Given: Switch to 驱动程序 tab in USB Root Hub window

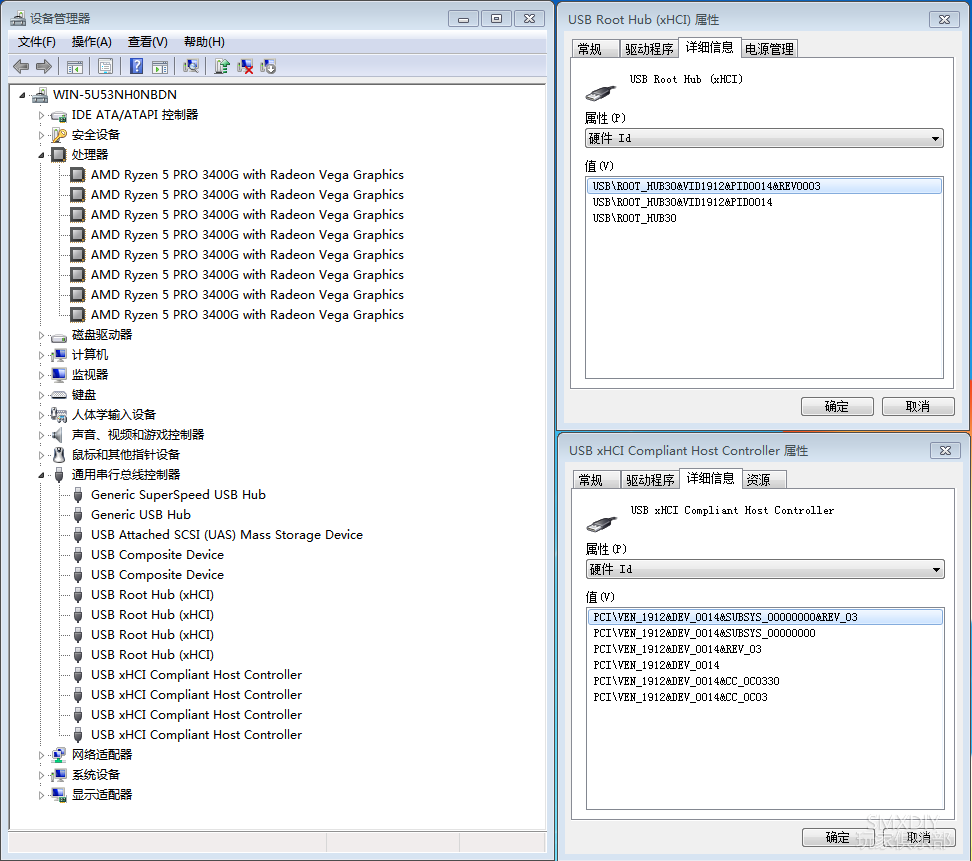Looking at the screenshot, I should point(649,49).
